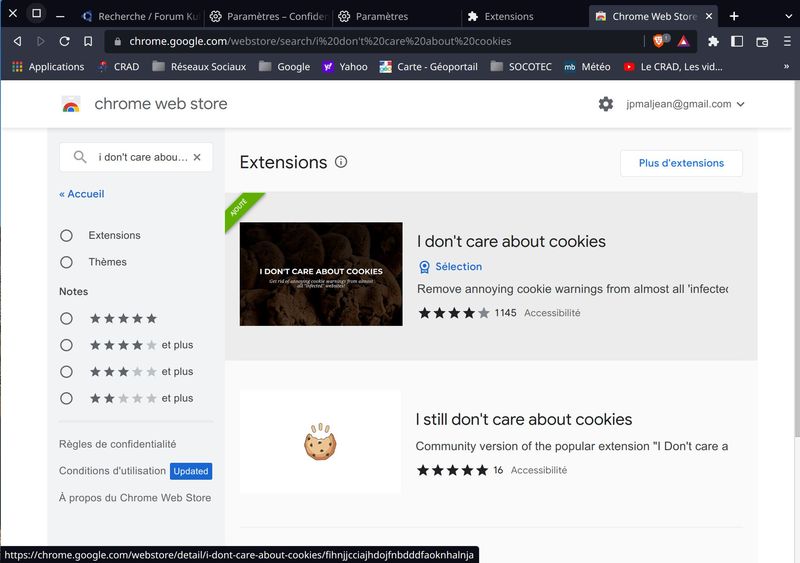Open I don't care about cookies thumbnail
This screenshot has width=800, height=563.
(321, 274)
